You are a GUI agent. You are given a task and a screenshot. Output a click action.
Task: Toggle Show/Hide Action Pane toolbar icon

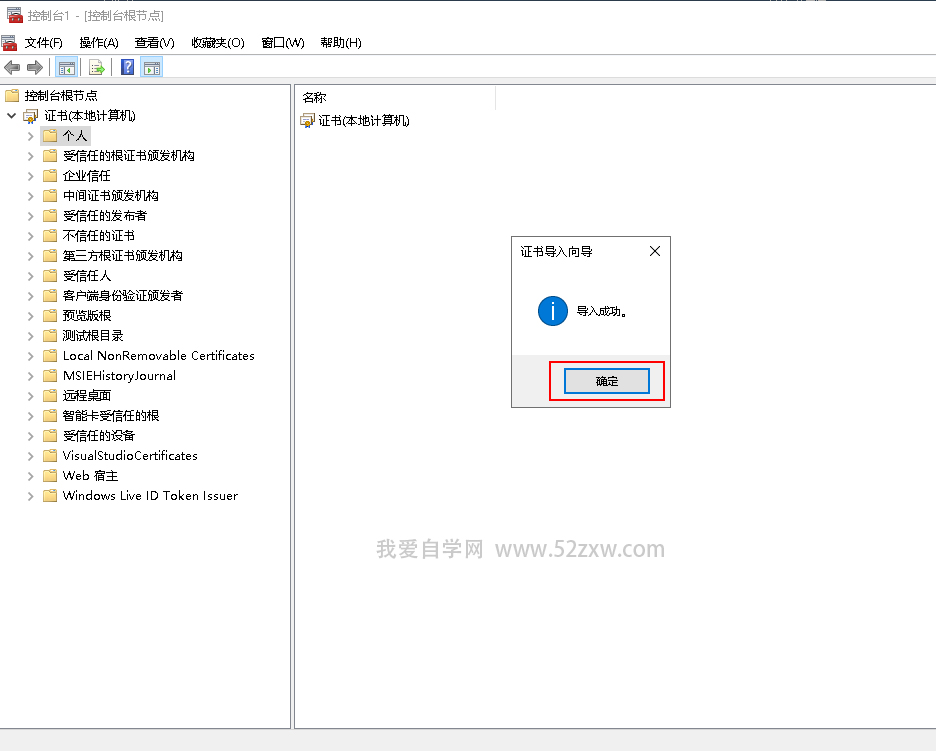point(151,67)
